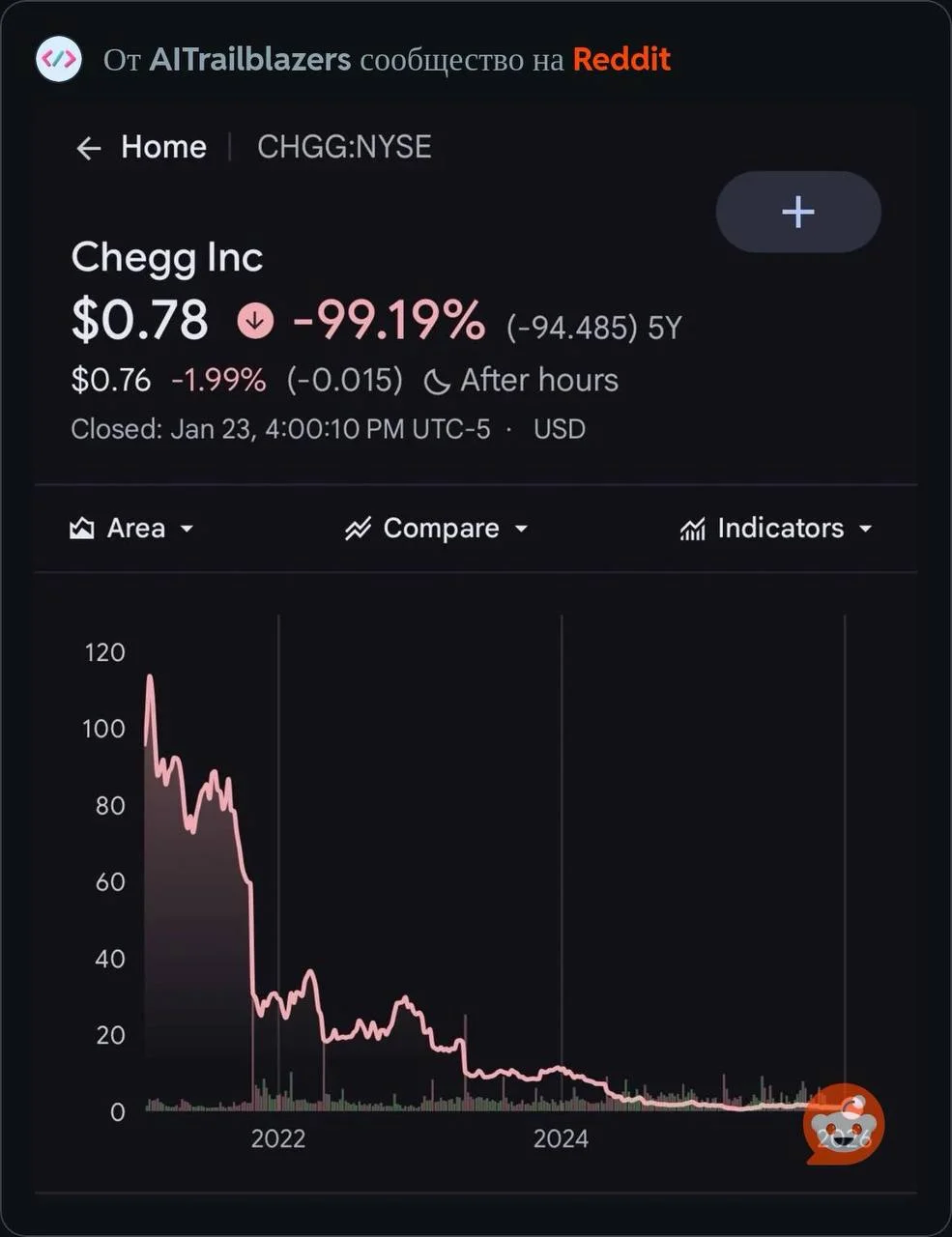Click the Compare trend lines icon
The height and width of the screenshot is (1237, 952).
click(x=358, y=529)
